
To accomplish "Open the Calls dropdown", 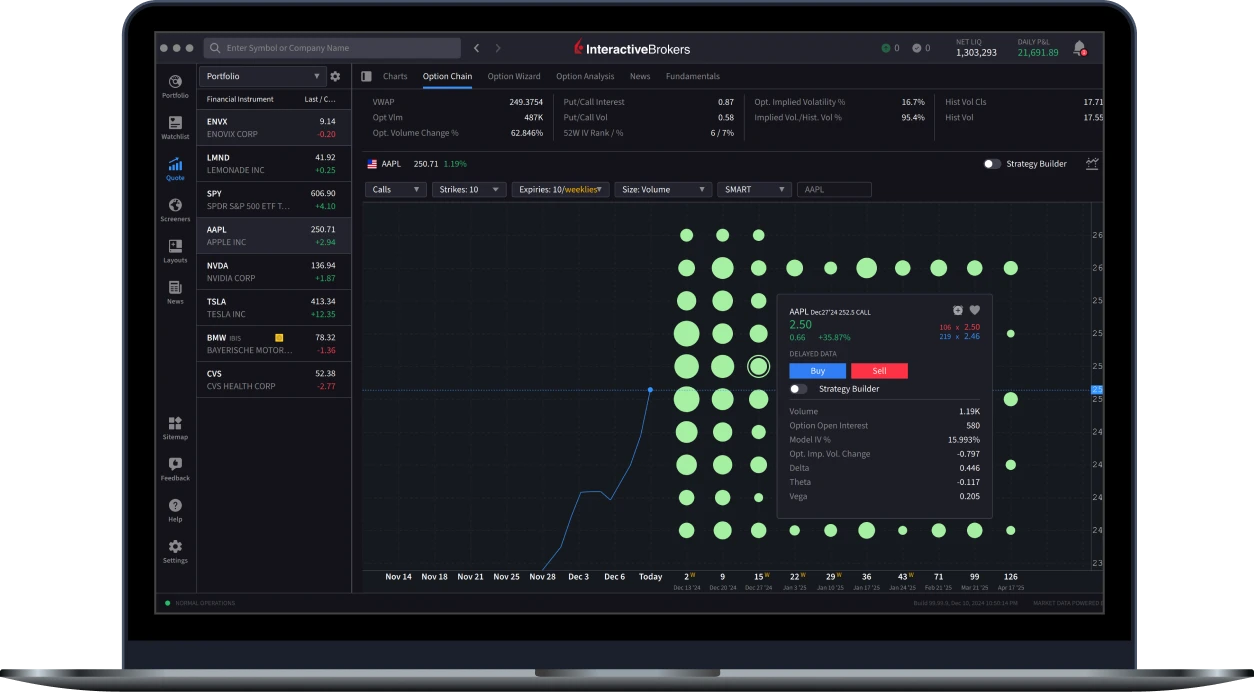I will click(396, 189).
